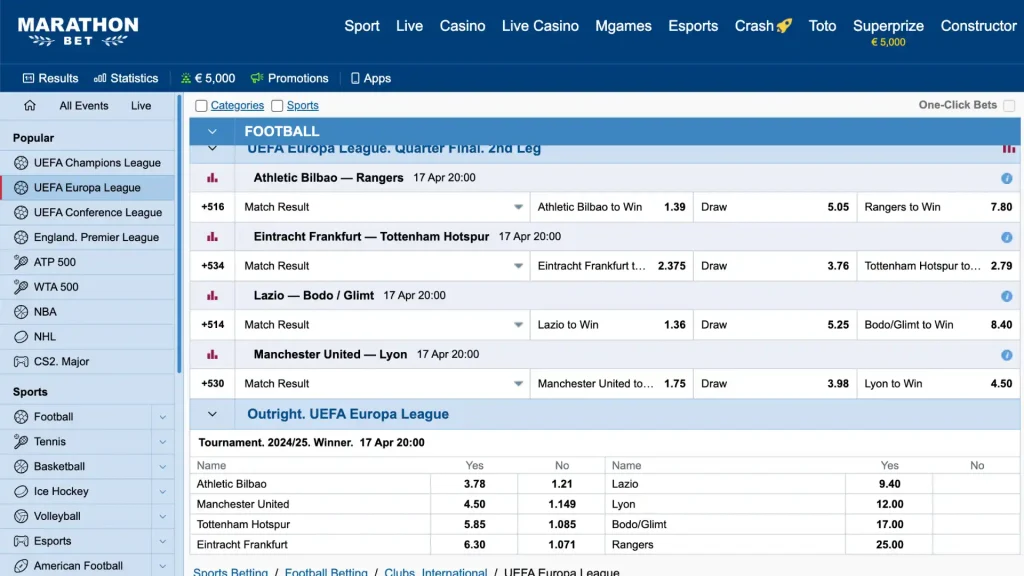Show info for Lazio — Bodo / Glimt match
Image resolution: width=1024 pixels, height=576 pixels.
coord(1006,296)
